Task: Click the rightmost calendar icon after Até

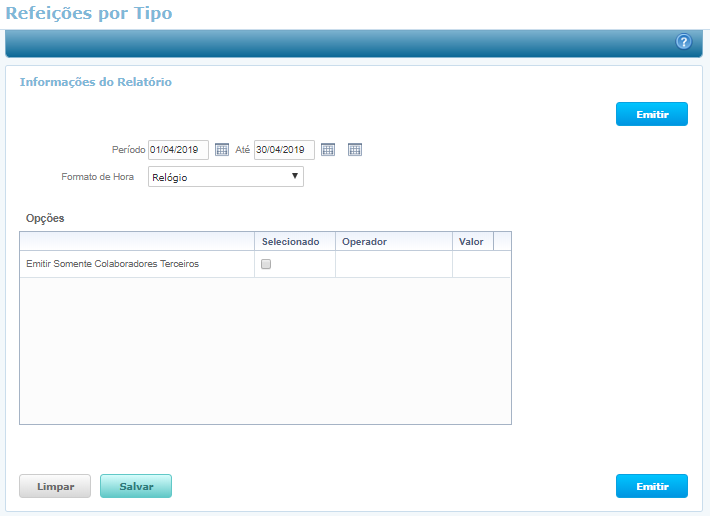Action: point(354,150)
